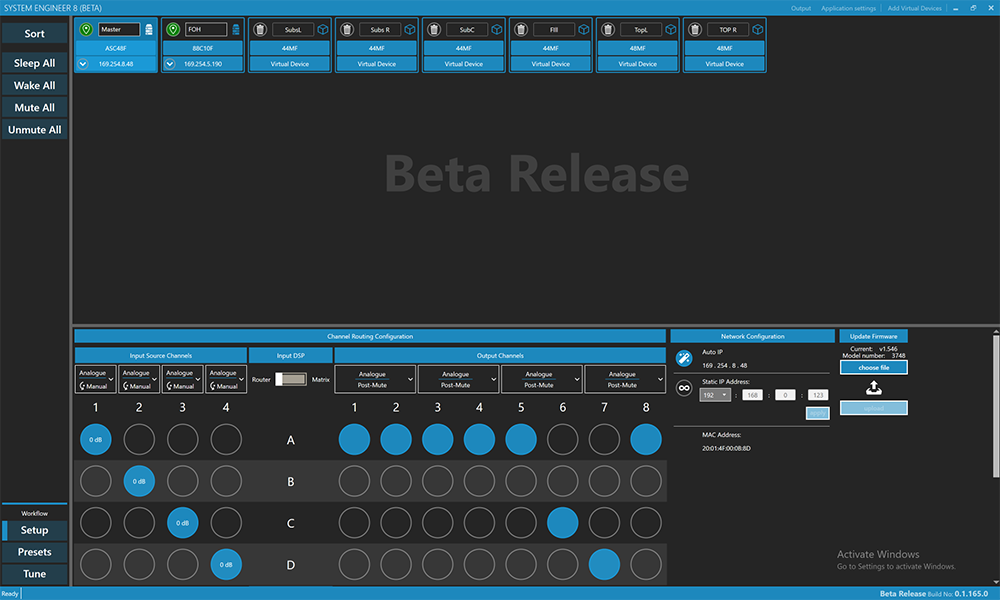Click the Static IP infinity link icon
Viewport: 1000px width, 600px height.
coord(684,388)
